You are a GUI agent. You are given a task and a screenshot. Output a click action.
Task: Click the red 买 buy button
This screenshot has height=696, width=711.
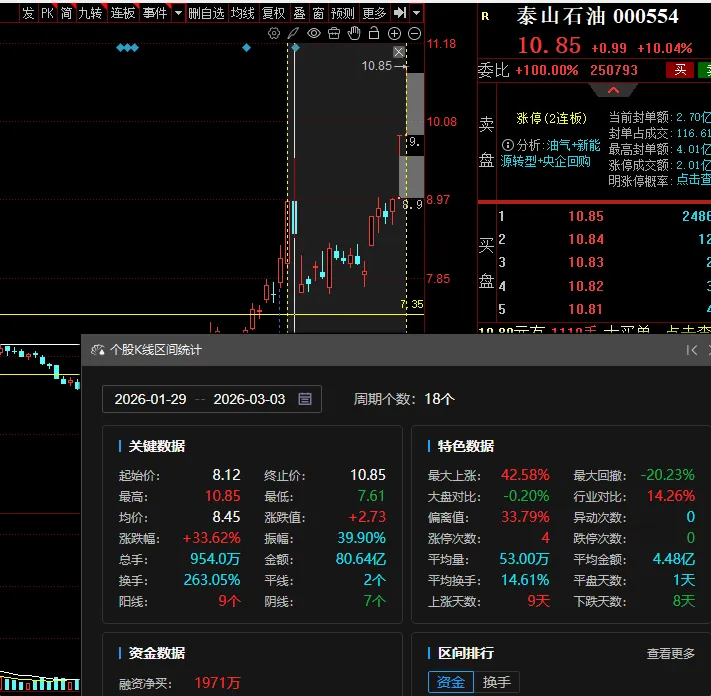coord(680,70)
